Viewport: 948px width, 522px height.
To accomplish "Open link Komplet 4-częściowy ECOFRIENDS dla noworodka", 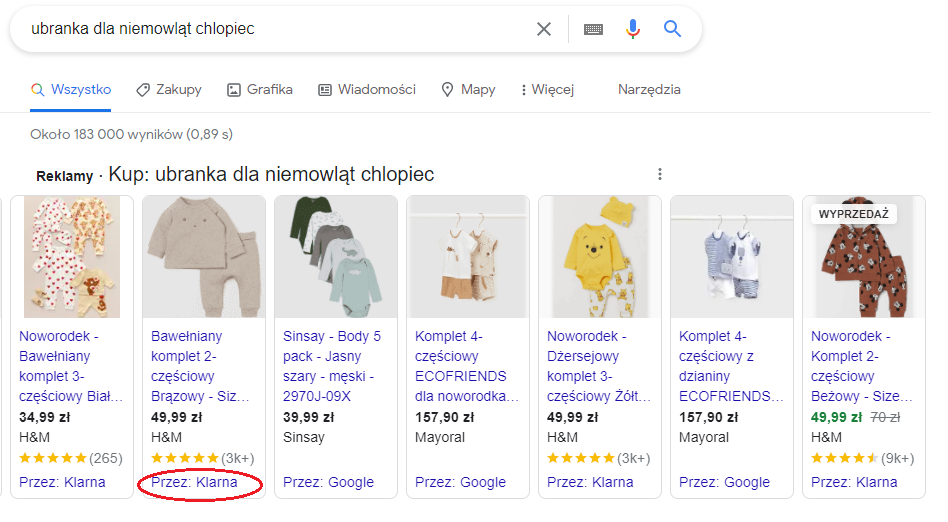I will pyautogui.click(x=467, y=366).
